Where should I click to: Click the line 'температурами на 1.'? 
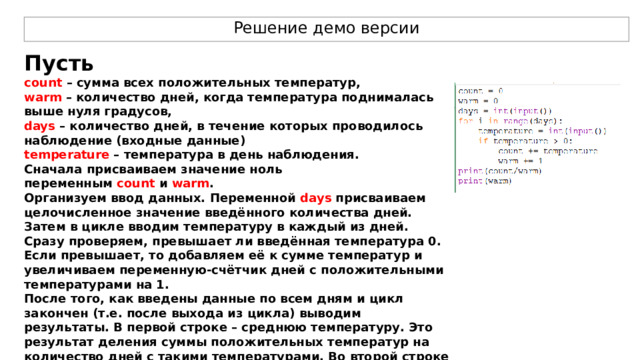pos(96,284)
